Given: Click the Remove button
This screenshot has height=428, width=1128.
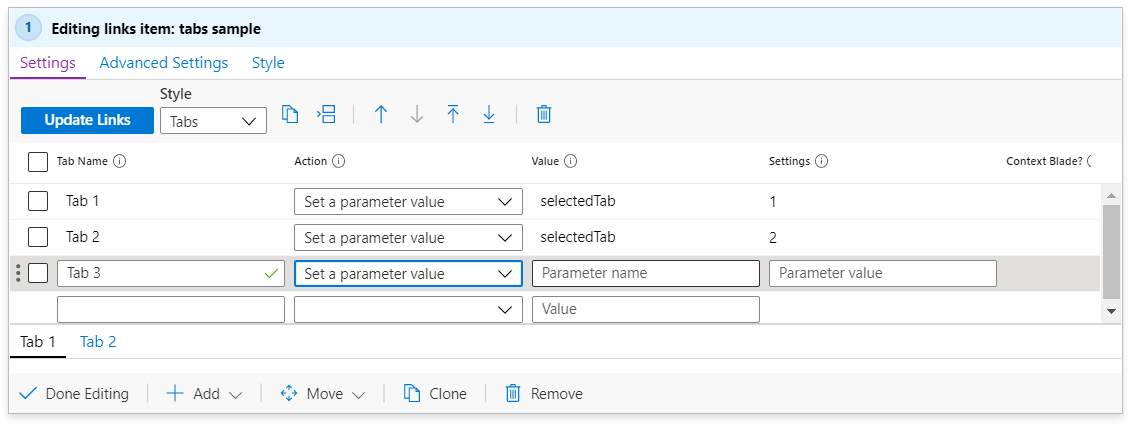Looking at the screenshot, I should click(544, 393).
